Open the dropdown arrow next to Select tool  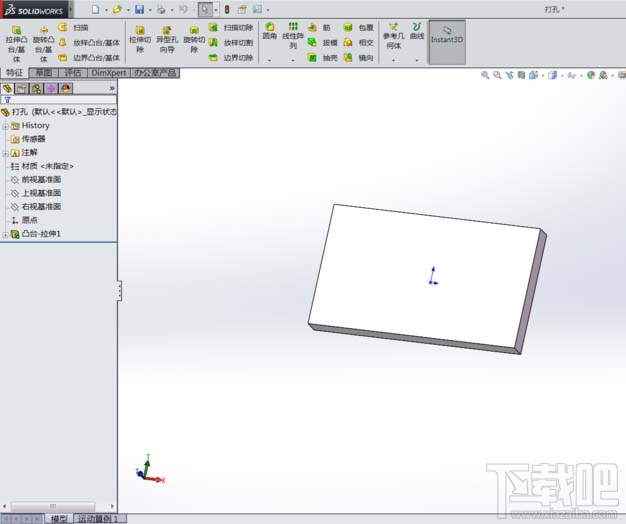pyautogui.click(x=216, y=10)
